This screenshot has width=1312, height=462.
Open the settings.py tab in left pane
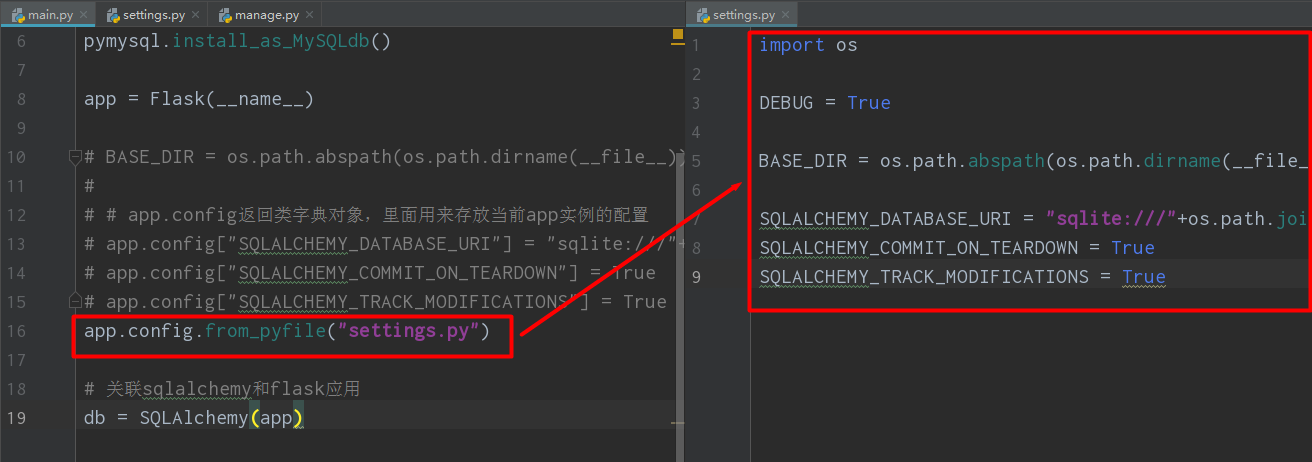point(153,15)
